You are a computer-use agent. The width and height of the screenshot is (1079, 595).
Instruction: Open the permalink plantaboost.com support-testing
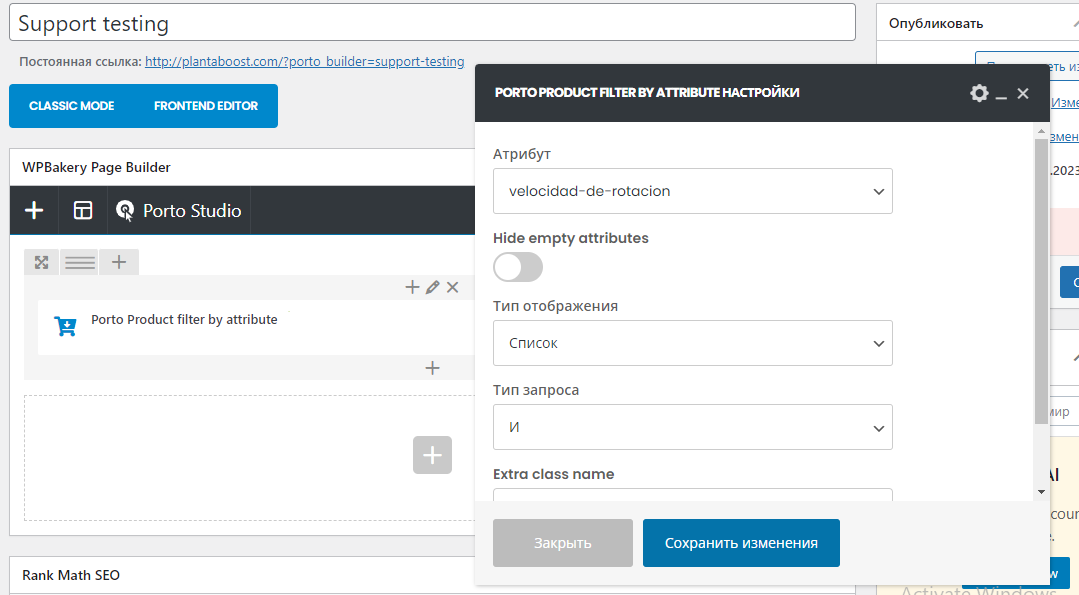click(304, 61)
